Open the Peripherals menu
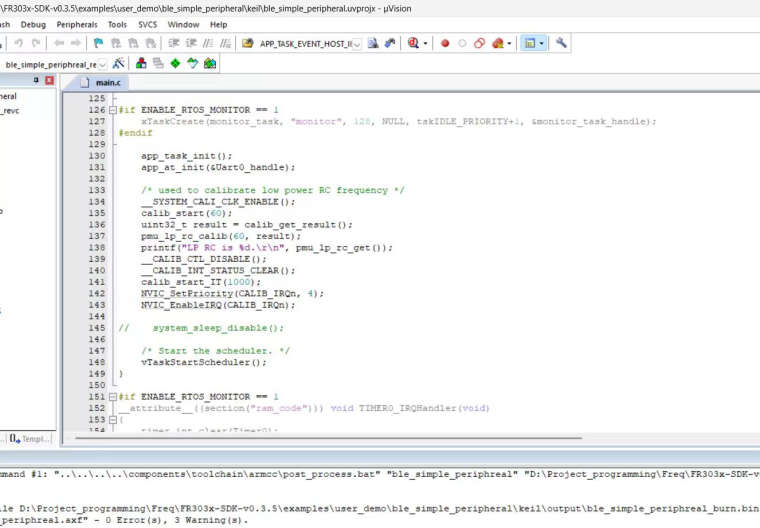 pos(78,24)
